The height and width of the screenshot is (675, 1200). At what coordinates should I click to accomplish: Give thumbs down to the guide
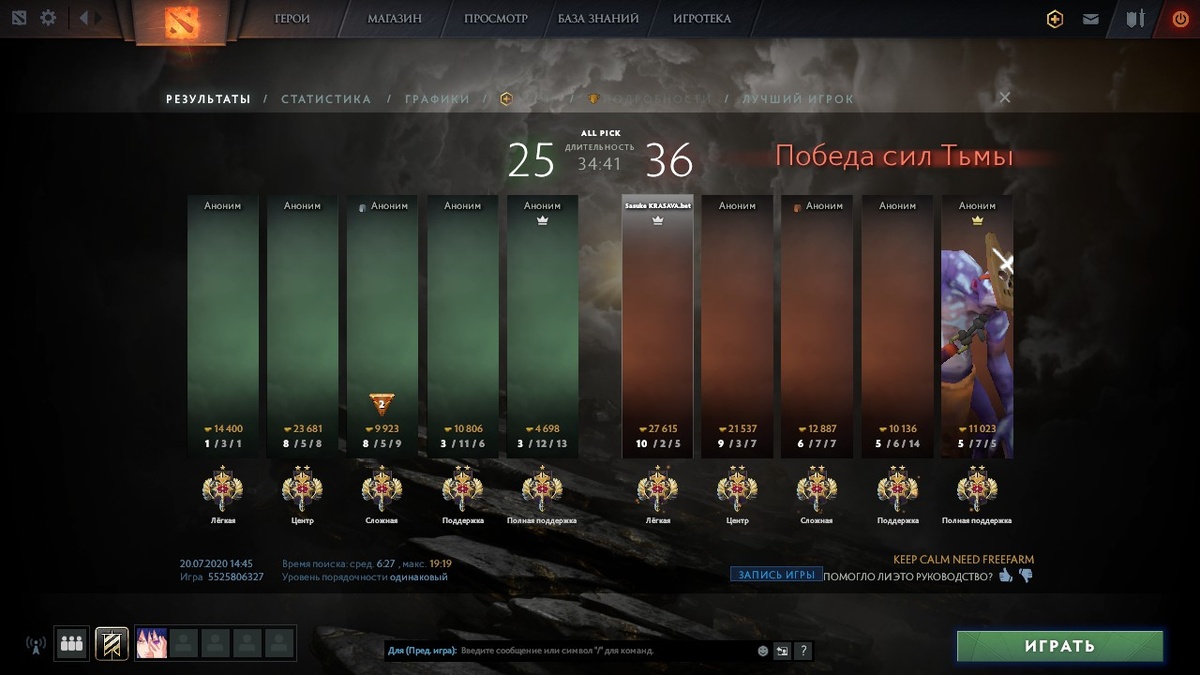tap(1025, 575)
